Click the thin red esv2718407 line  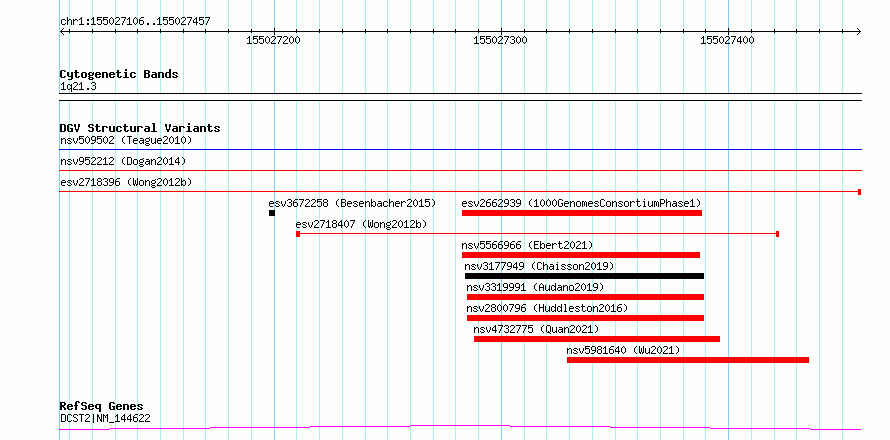[538, 234]
